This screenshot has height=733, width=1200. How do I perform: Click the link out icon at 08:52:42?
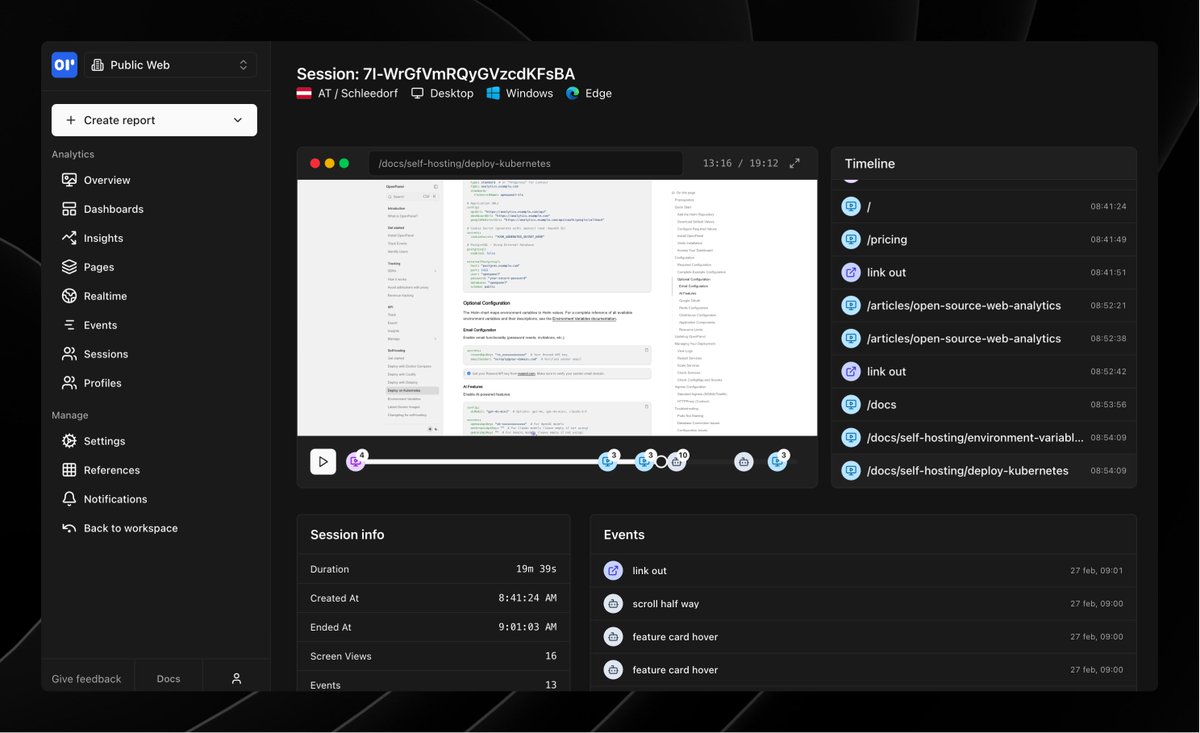[851, 371]
